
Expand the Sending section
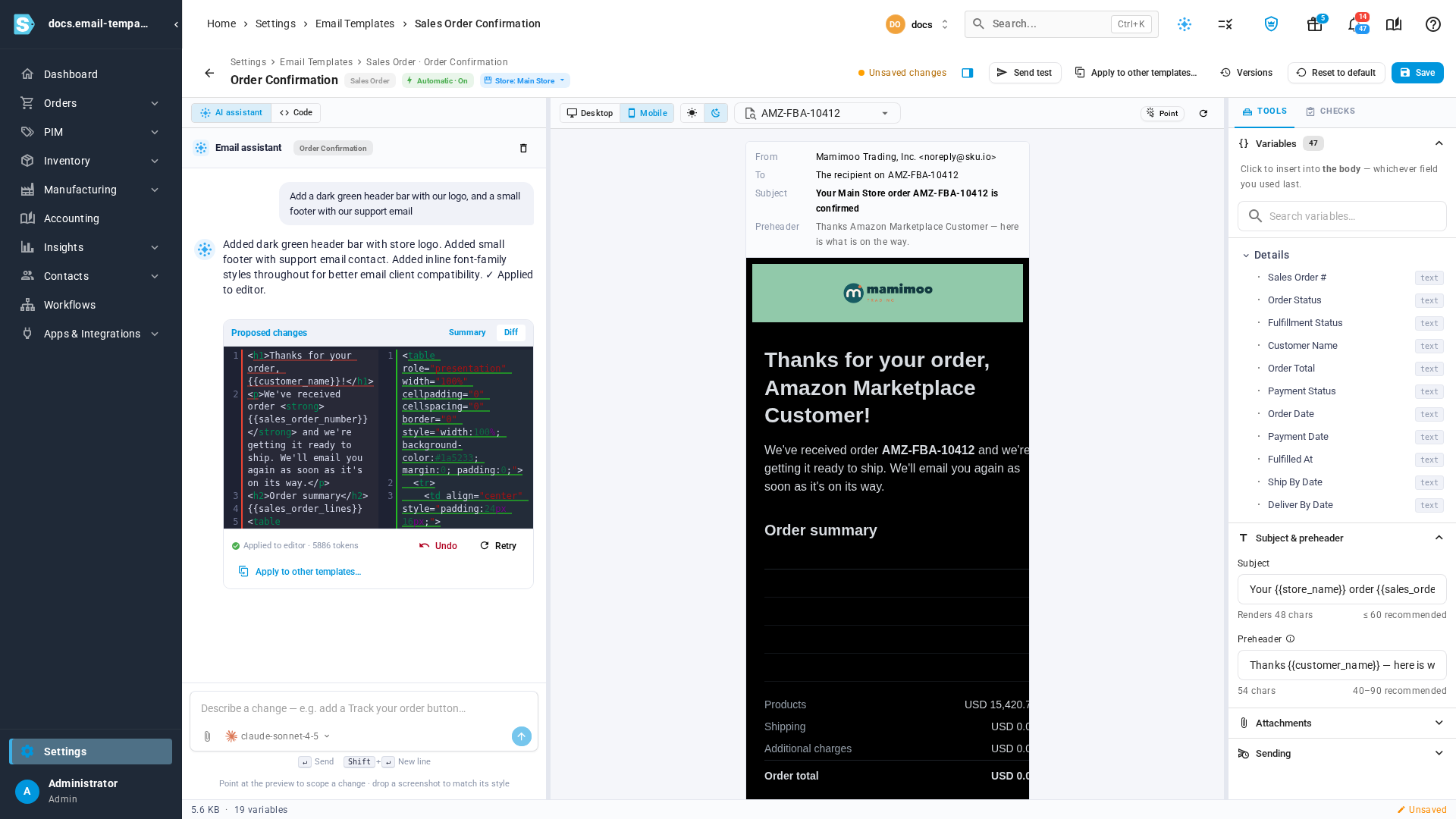1341,754
